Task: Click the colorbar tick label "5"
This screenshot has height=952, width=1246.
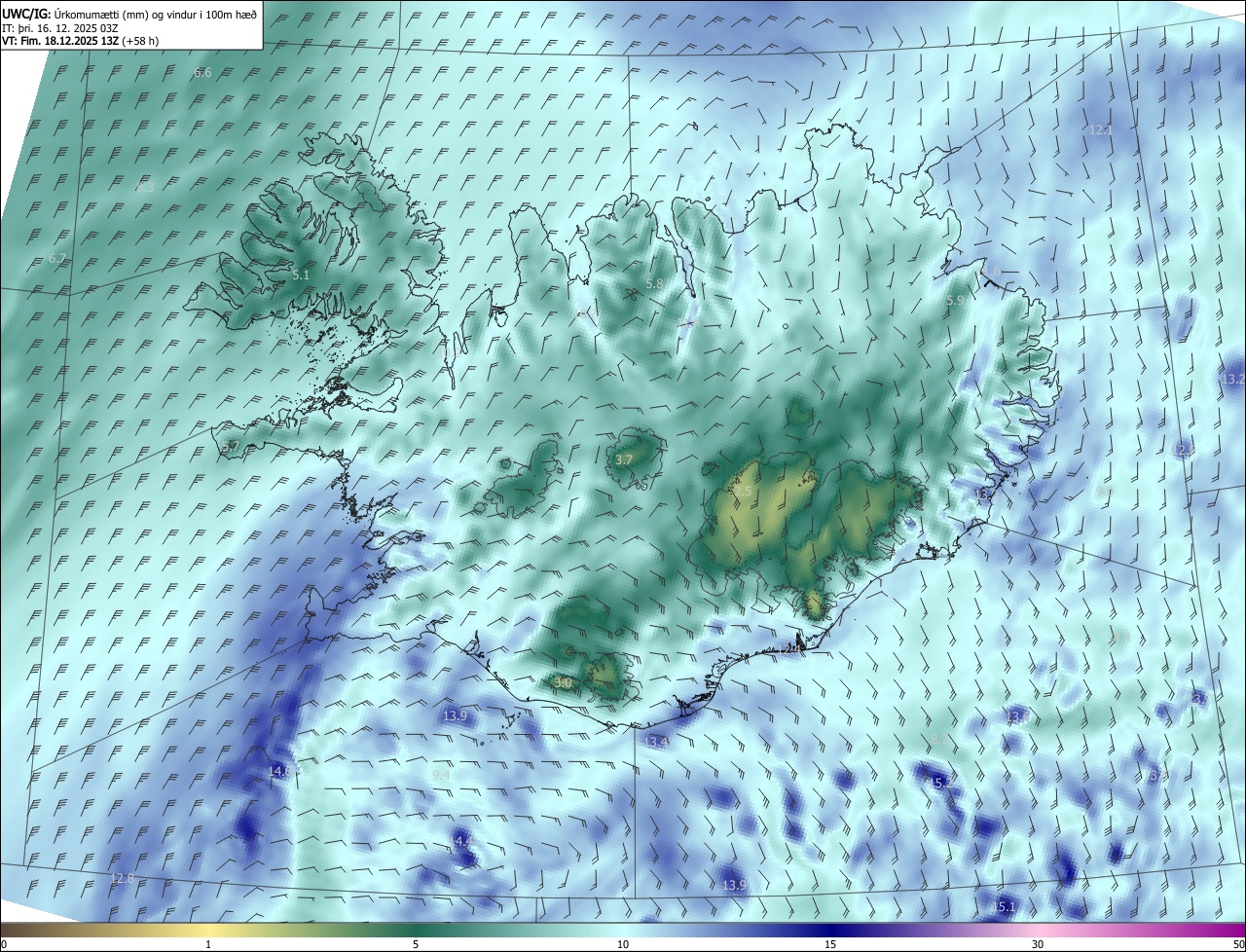Action: point(416,944)
